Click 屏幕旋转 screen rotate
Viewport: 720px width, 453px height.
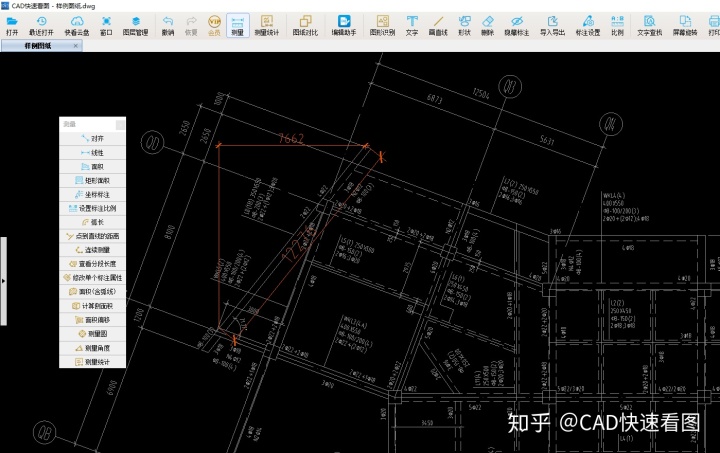coord(685,26)
